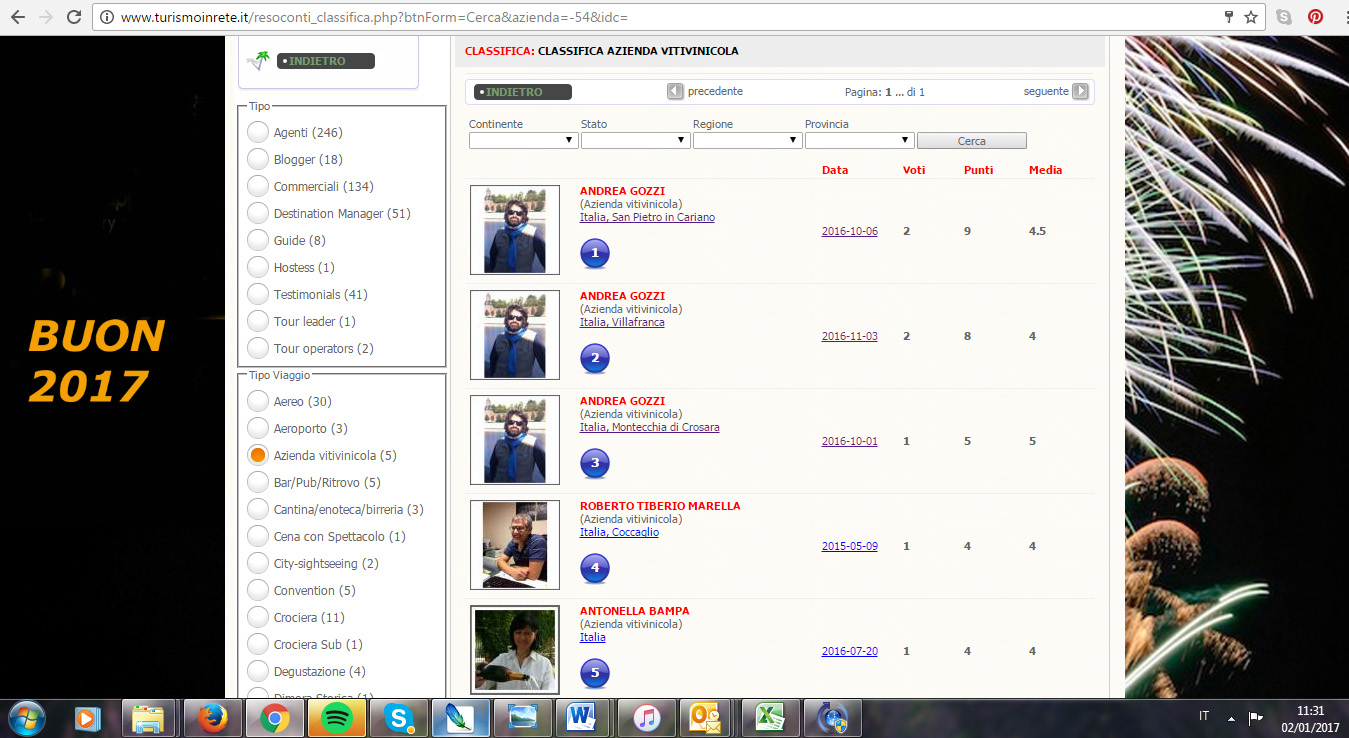This screenshot has height=738, width=1349.
Task: Click the precedente page link
Action: click(x=715, y=91)
